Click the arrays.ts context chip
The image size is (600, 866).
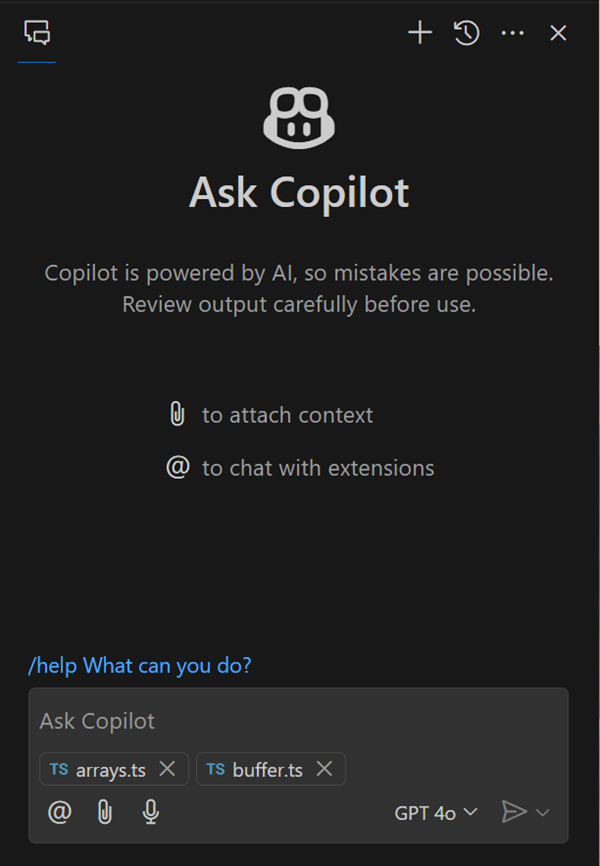tap(100, 770)
